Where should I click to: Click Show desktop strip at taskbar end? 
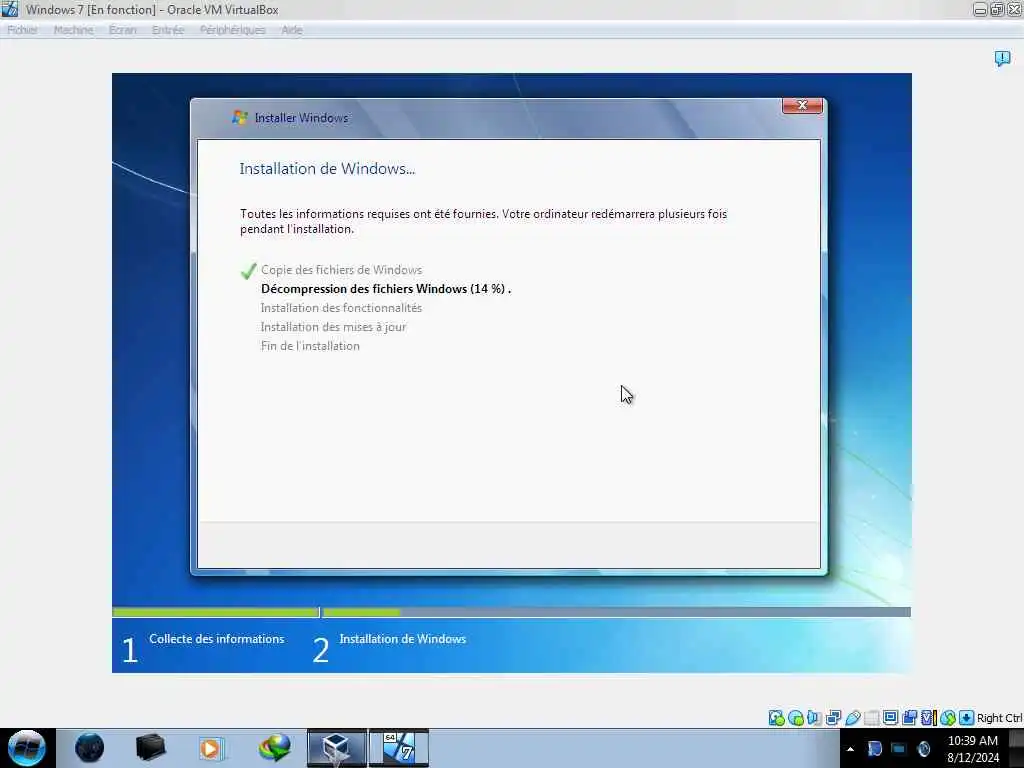coord(1016,748)
